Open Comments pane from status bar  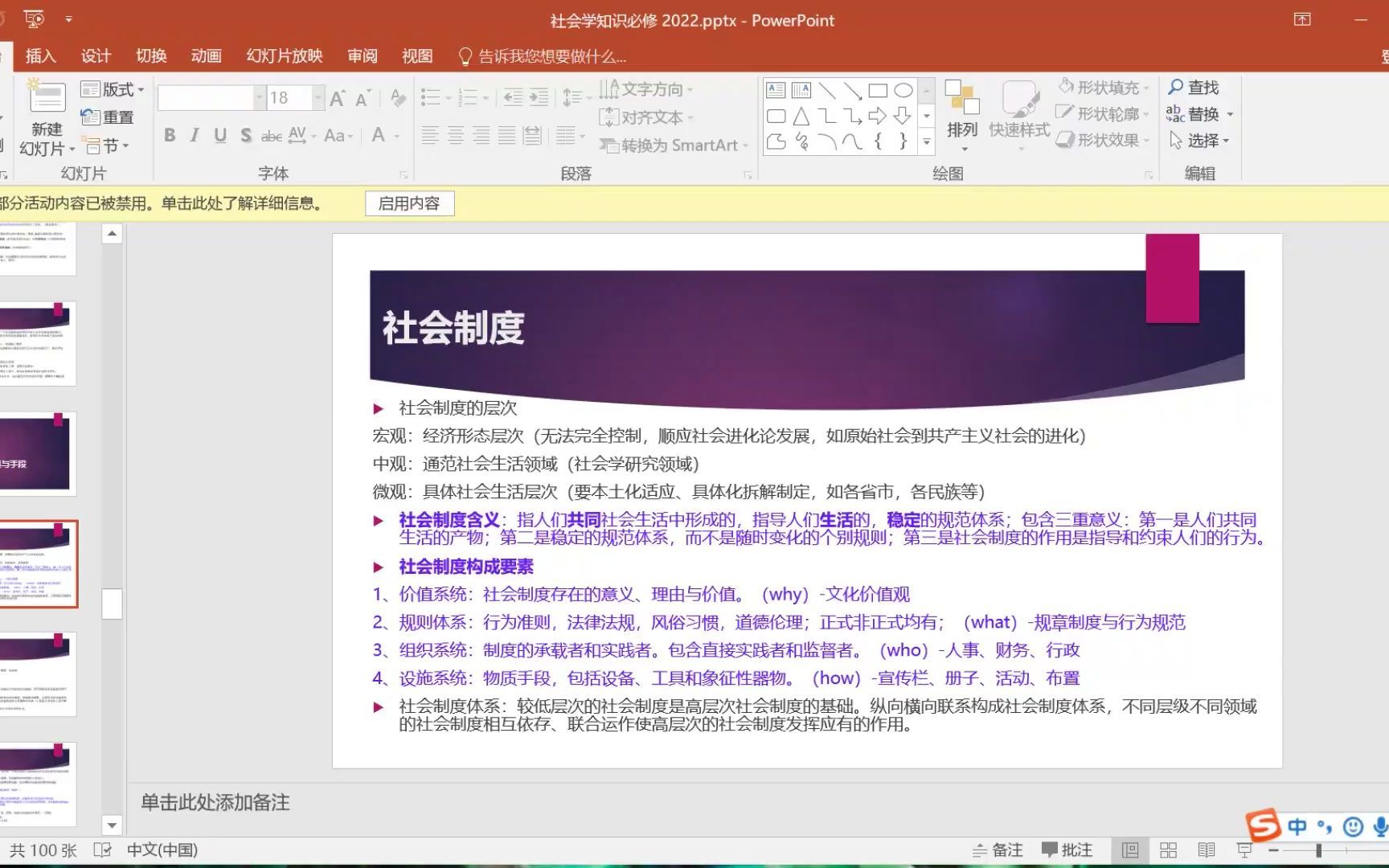tap(1067, 850)
